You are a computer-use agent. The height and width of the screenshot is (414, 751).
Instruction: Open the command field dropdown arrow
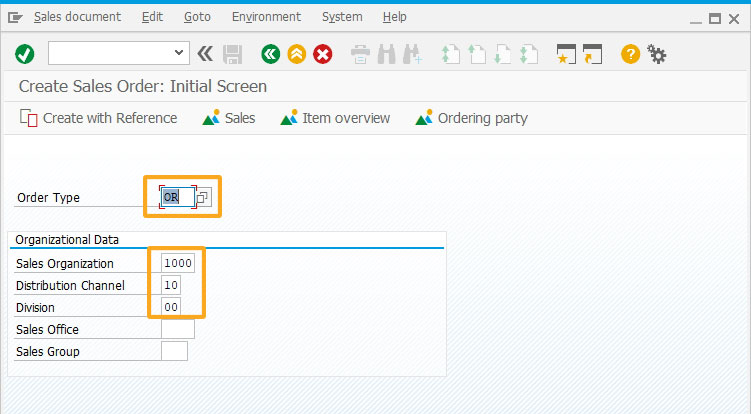click(x=179, y=53)
